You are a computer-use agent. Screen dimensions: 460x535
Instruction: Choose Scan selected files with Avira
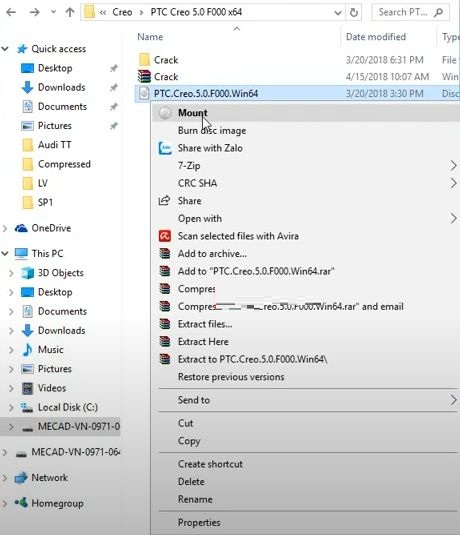point(238,236)
